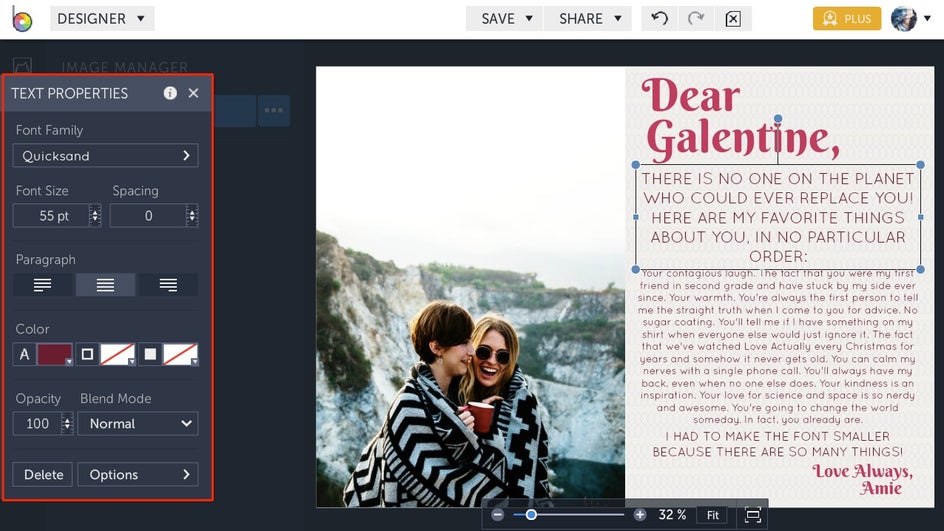Click the redo arrow icon
This screenshot has width=944, height=531.
696,19
